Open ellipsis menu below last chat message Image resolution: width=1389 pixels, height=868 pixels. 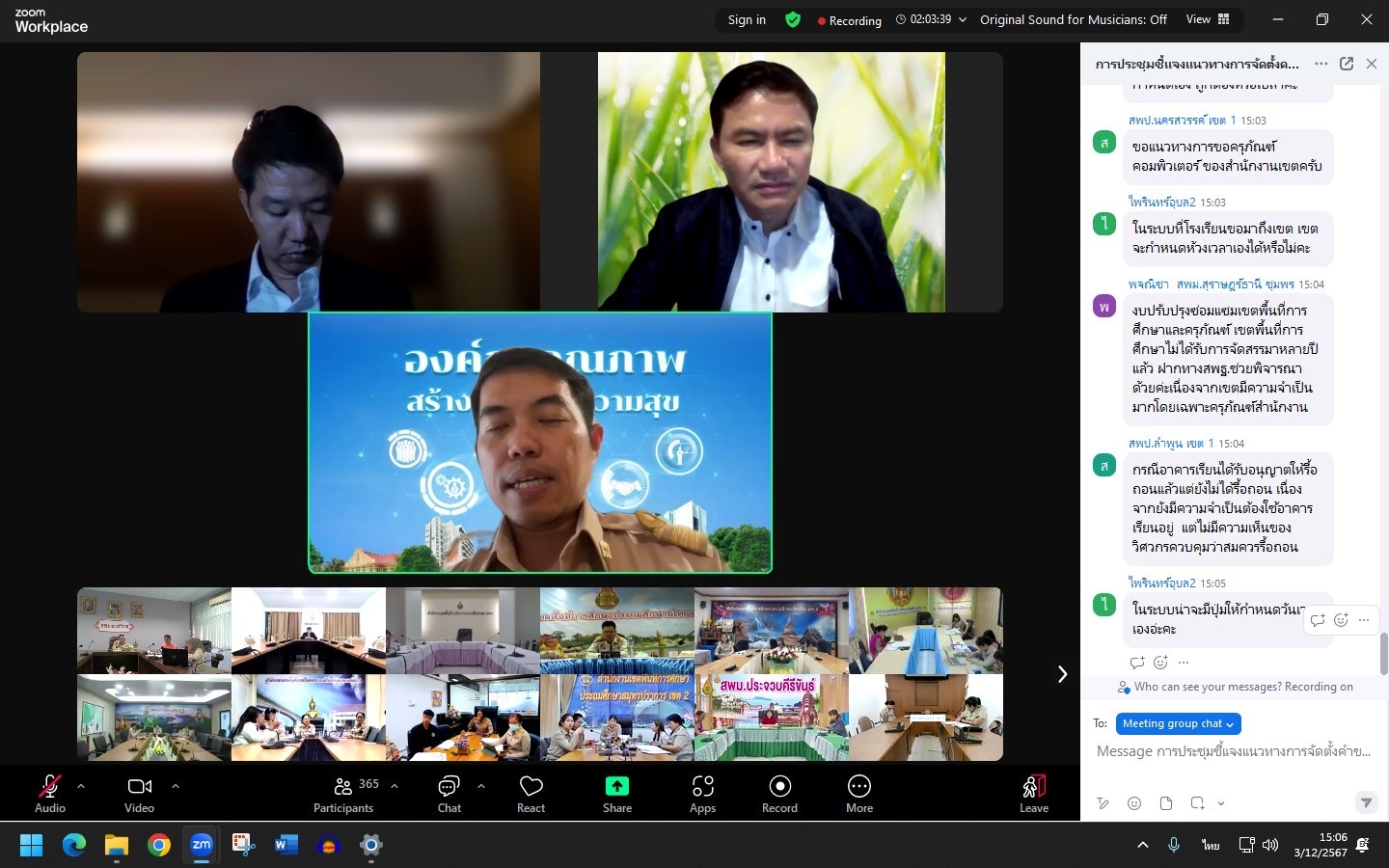click(x=1184, y=663)
